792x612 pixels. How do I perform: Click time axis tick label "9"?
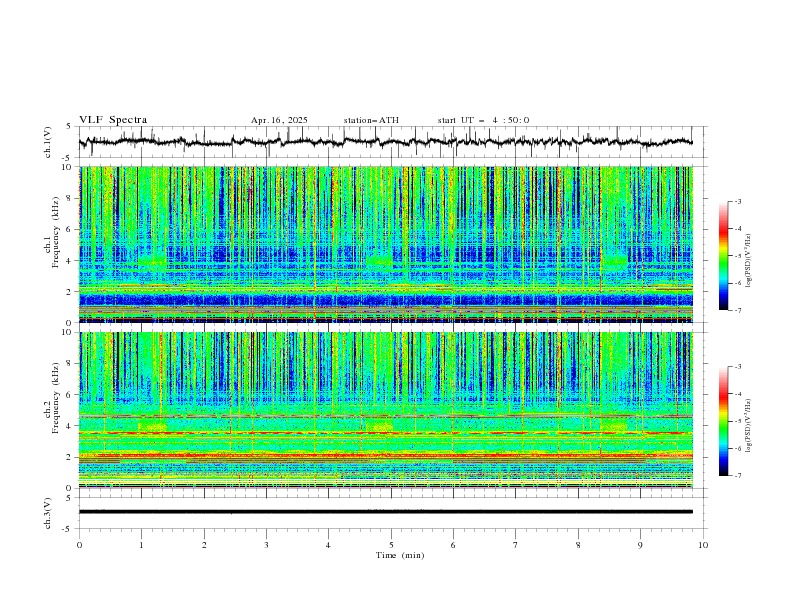(640, 545)
